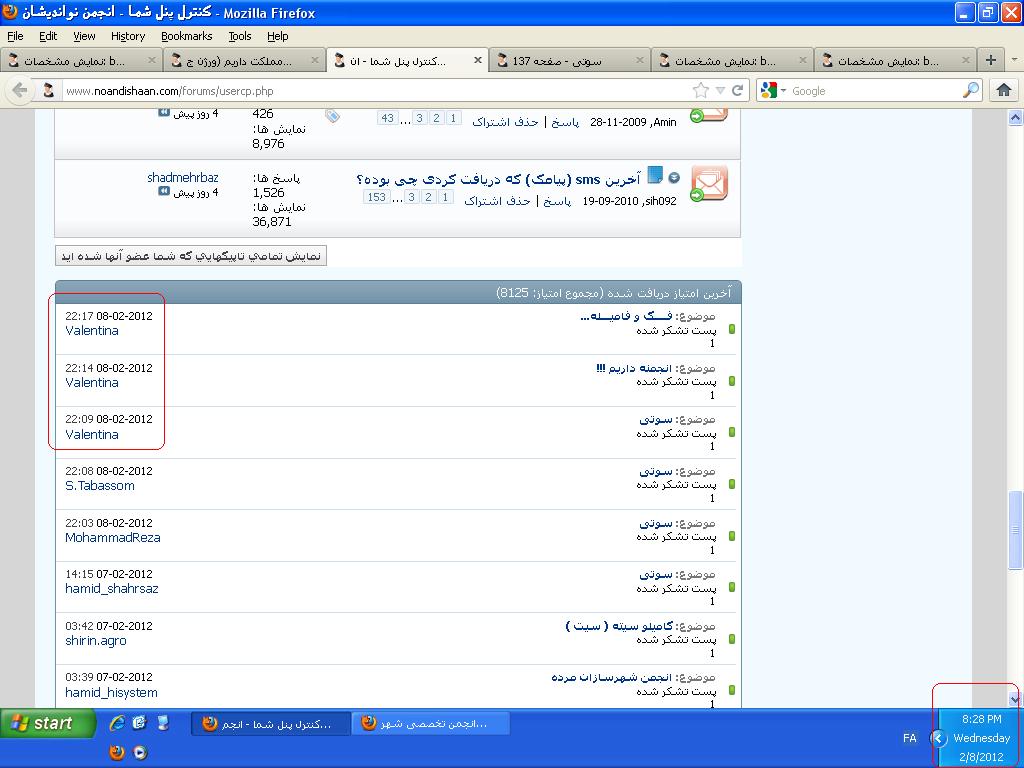Open the S.Tabassom user profile link
Screen dimensions: 1024x768
100,486
